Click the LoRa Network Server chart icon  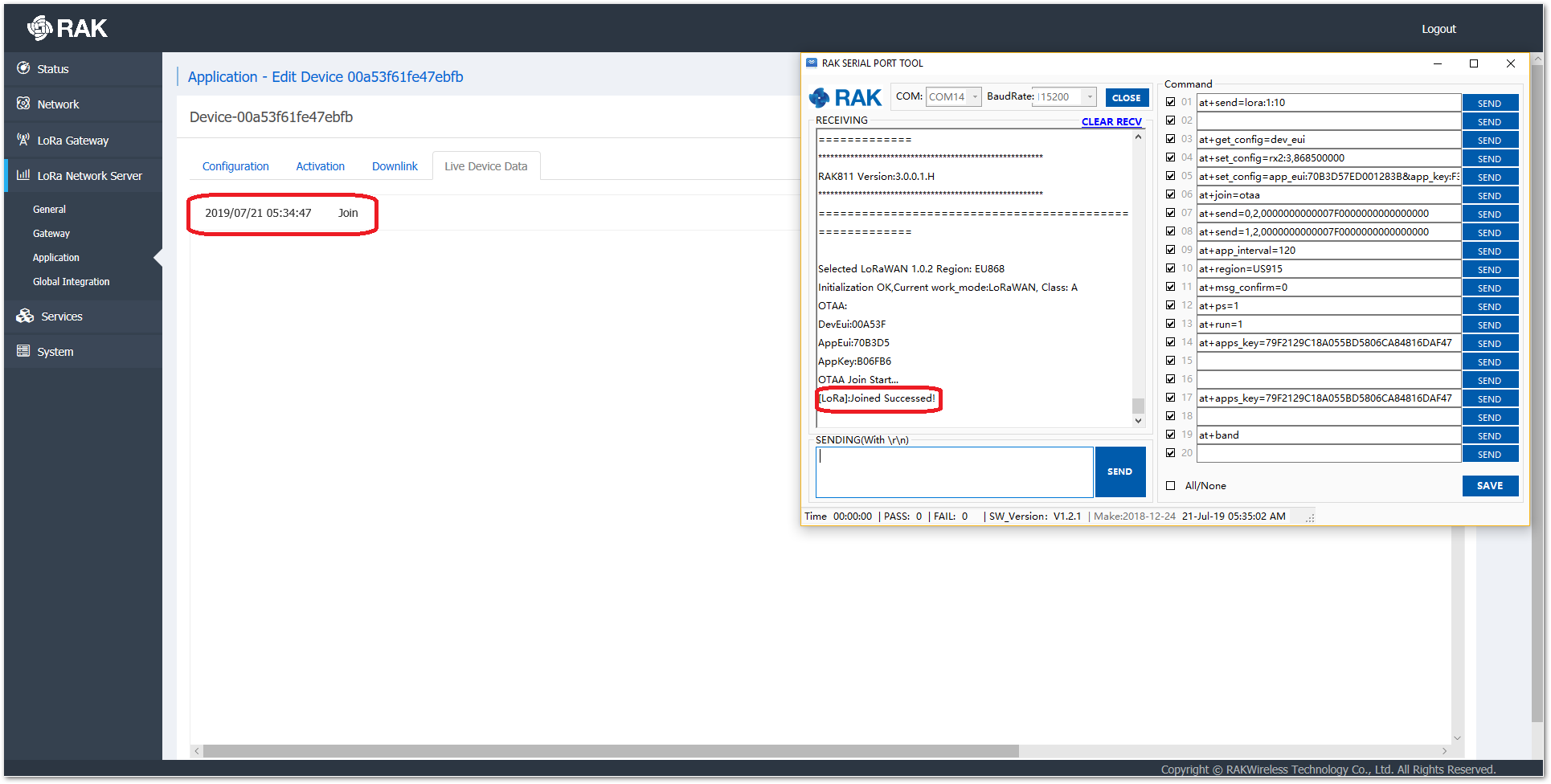point(23,175)
